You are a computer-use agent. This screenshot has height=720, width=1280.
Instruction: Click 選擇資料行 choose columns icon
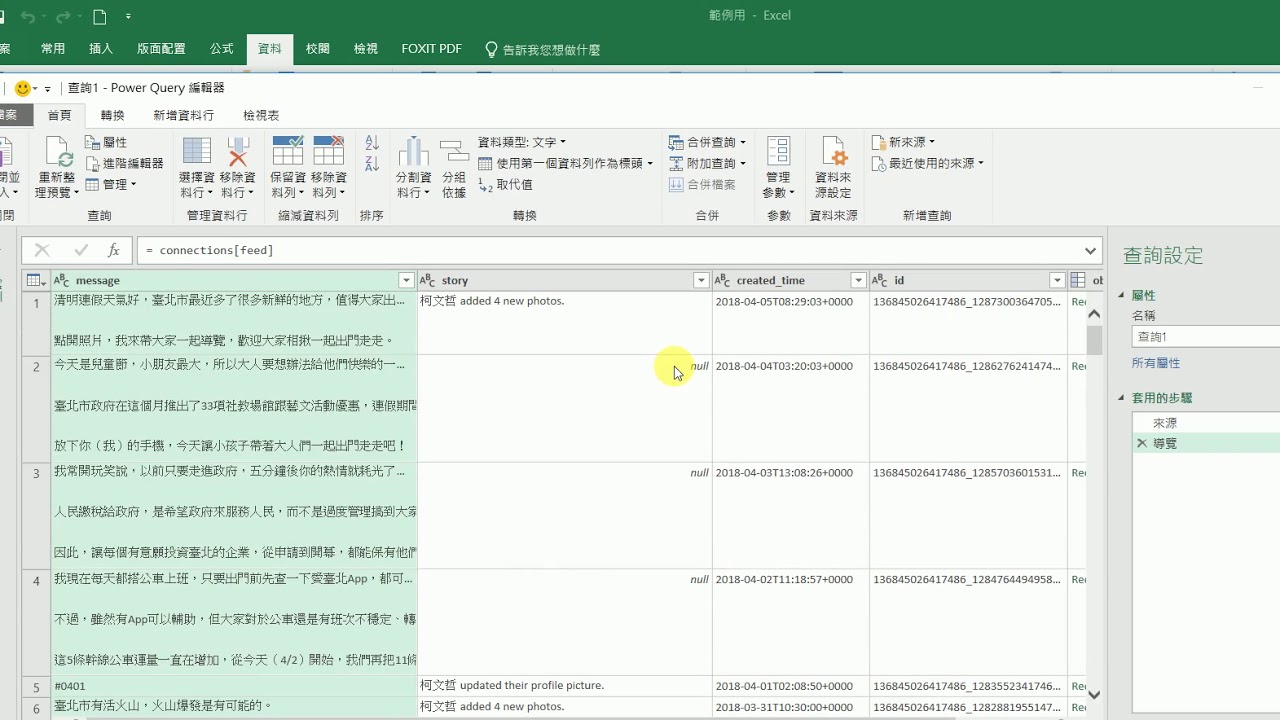(196, 152)
